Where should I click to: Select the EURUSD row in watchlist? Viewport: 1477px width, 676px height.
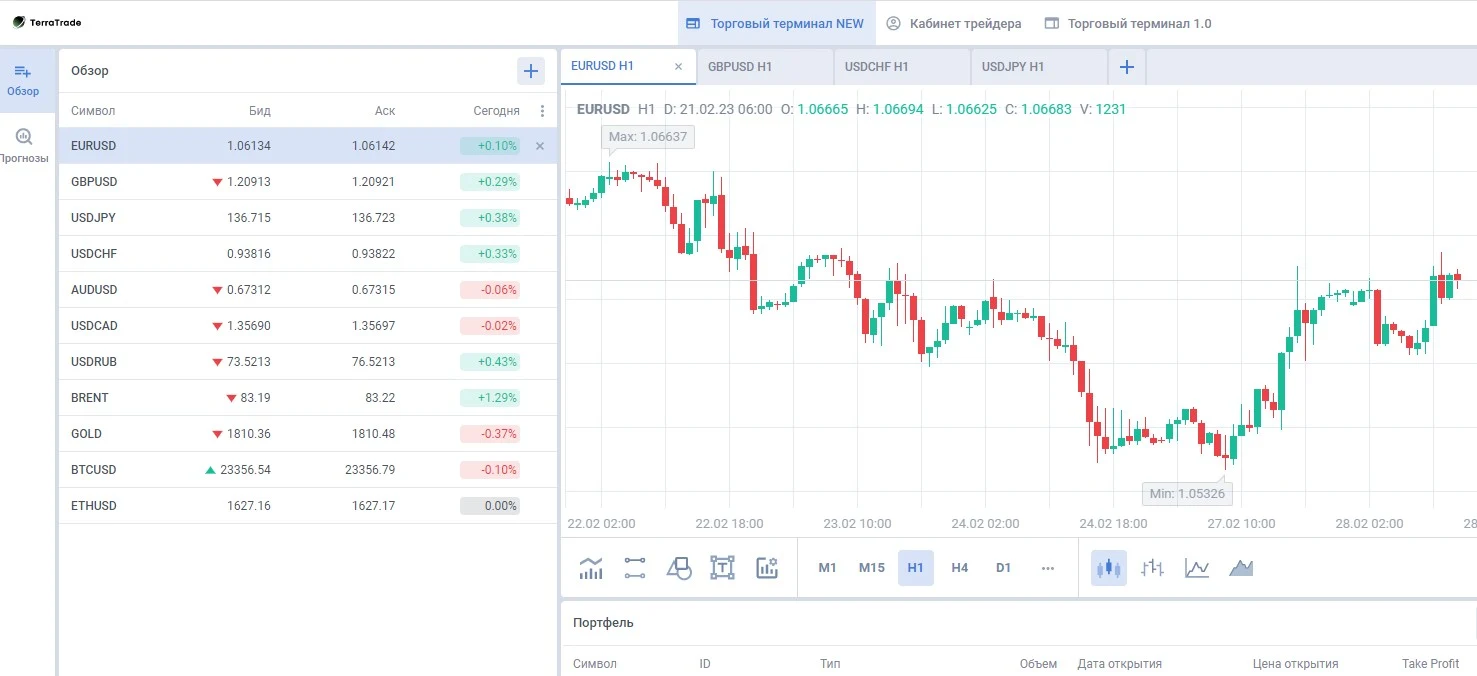pyautogui.click(x=308, y=146)
